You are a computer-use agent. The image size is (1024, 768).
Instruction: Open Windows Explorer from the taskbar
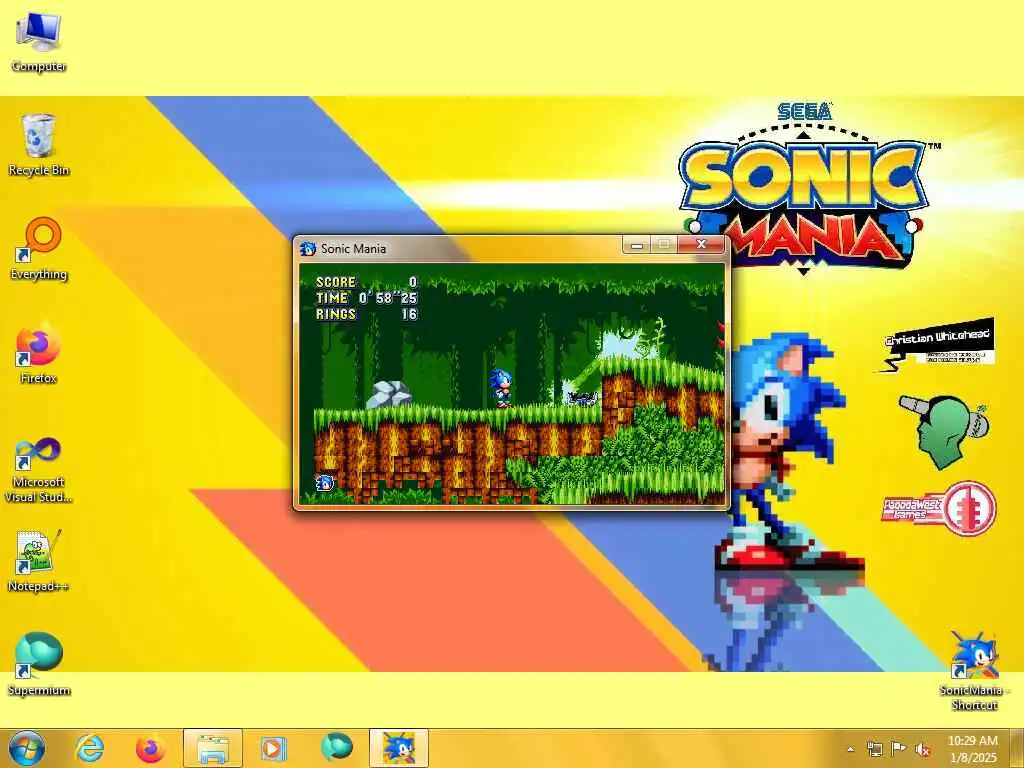(x=213, y=748)
